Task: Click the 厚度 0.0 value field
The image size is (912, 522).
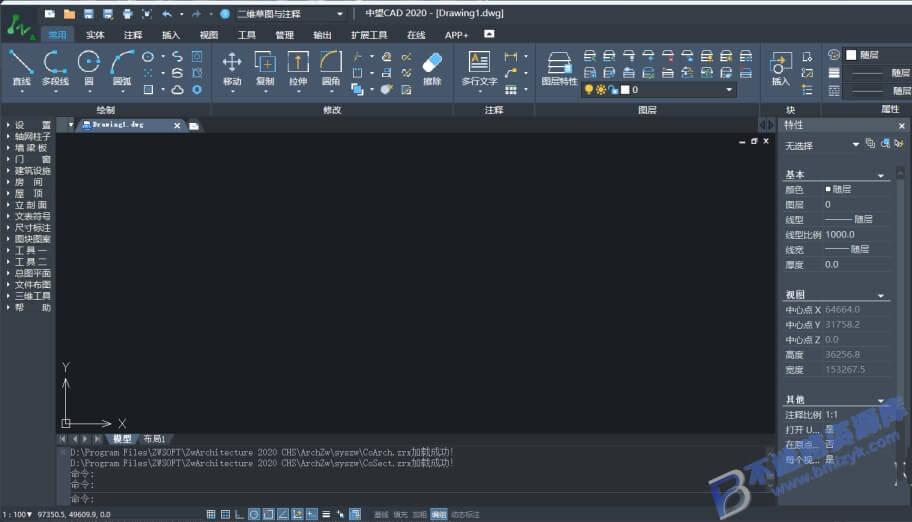Action: coord(857,265)
